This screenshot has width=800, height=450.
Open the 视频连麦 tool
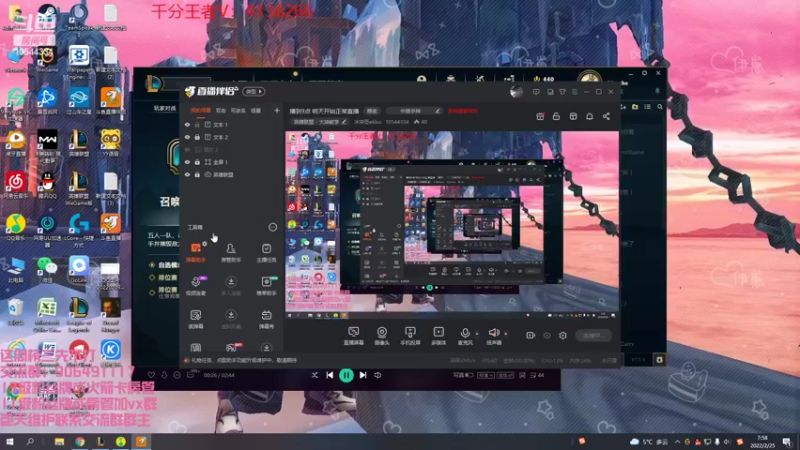tap(196, 286)
